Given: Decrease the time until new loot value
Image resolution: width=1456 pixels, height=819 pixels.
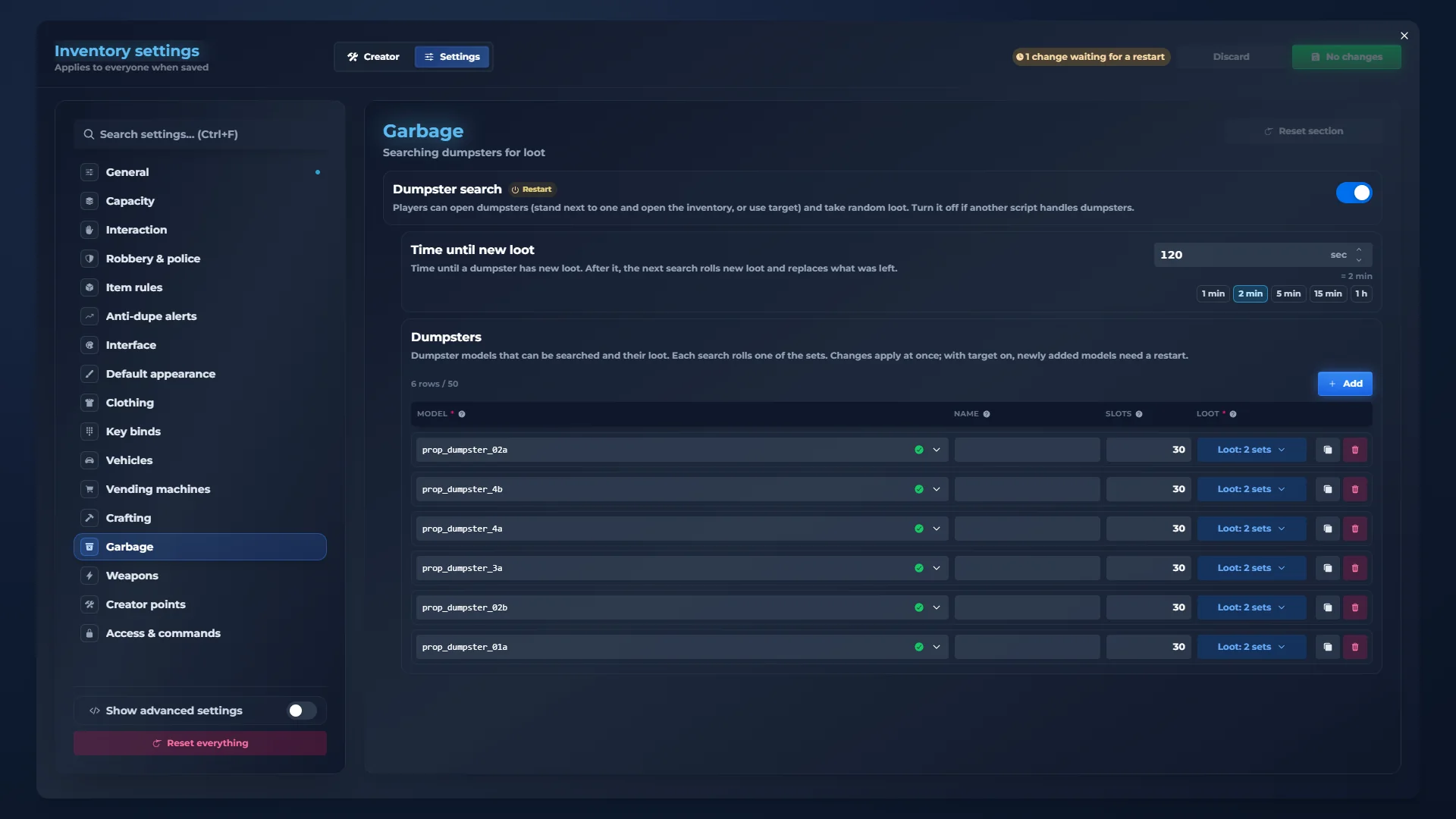Looking at the screenshot, I should [x=1359, y=260].
